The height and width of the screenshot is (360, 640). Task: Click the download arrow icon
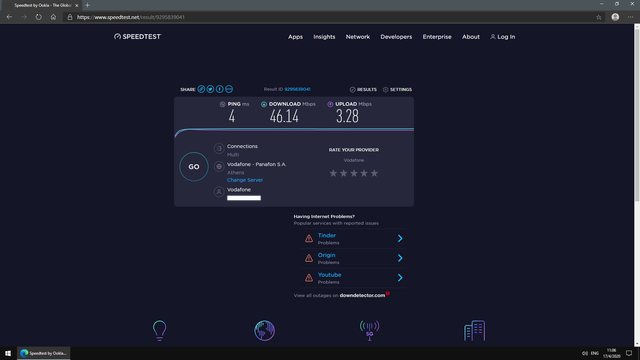[264, 104]
